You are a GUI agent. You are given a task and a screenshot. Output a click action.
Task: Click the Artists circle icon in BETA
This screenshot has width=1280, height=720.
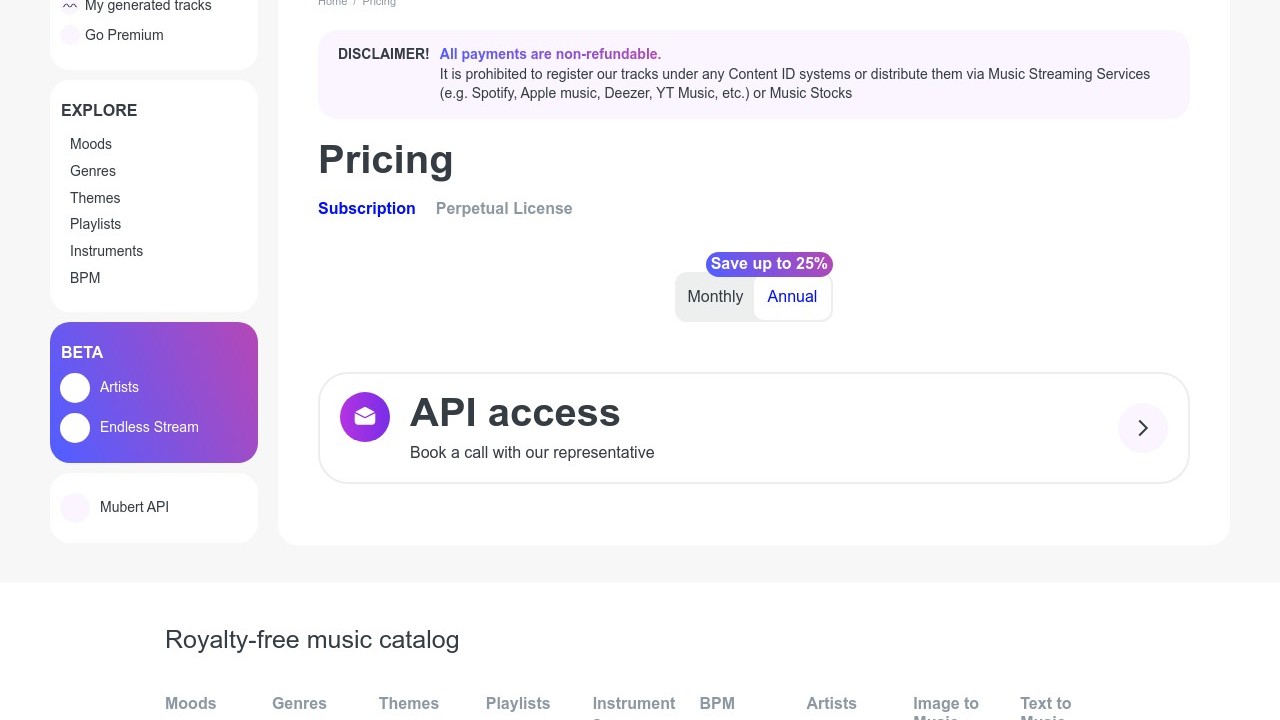tap(75, 388)
